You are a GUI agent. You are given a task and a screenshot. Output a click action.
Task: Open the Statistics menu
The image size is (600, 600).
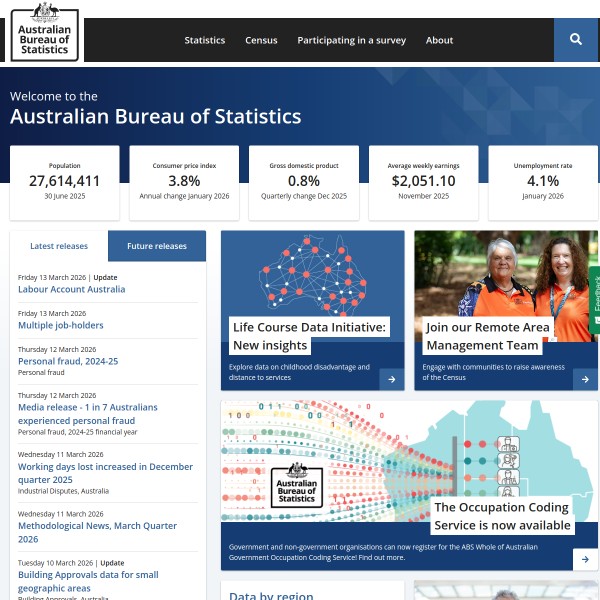point(205,41)
